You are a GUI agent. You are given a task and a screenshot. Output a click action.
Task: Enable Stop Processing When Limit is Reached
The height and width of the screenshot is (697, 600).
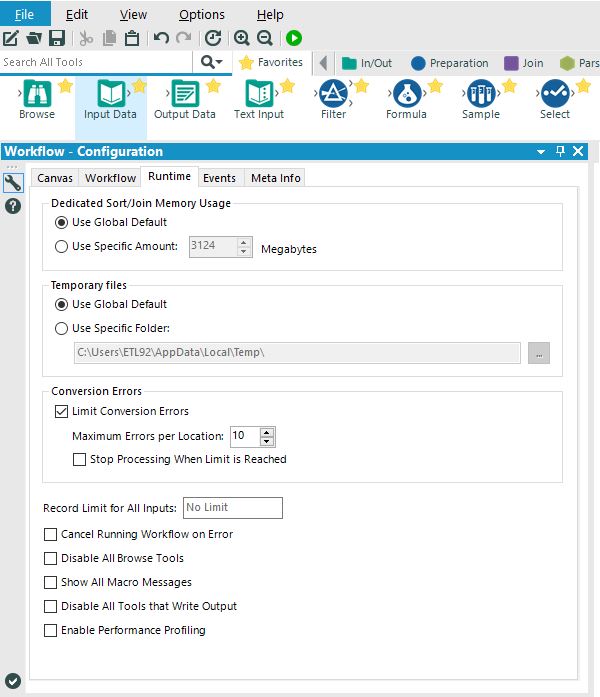(80, 459)
